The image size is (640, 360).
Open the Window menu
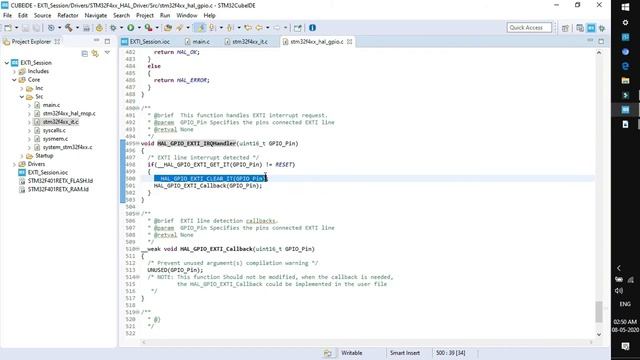(x=187, y=15)
